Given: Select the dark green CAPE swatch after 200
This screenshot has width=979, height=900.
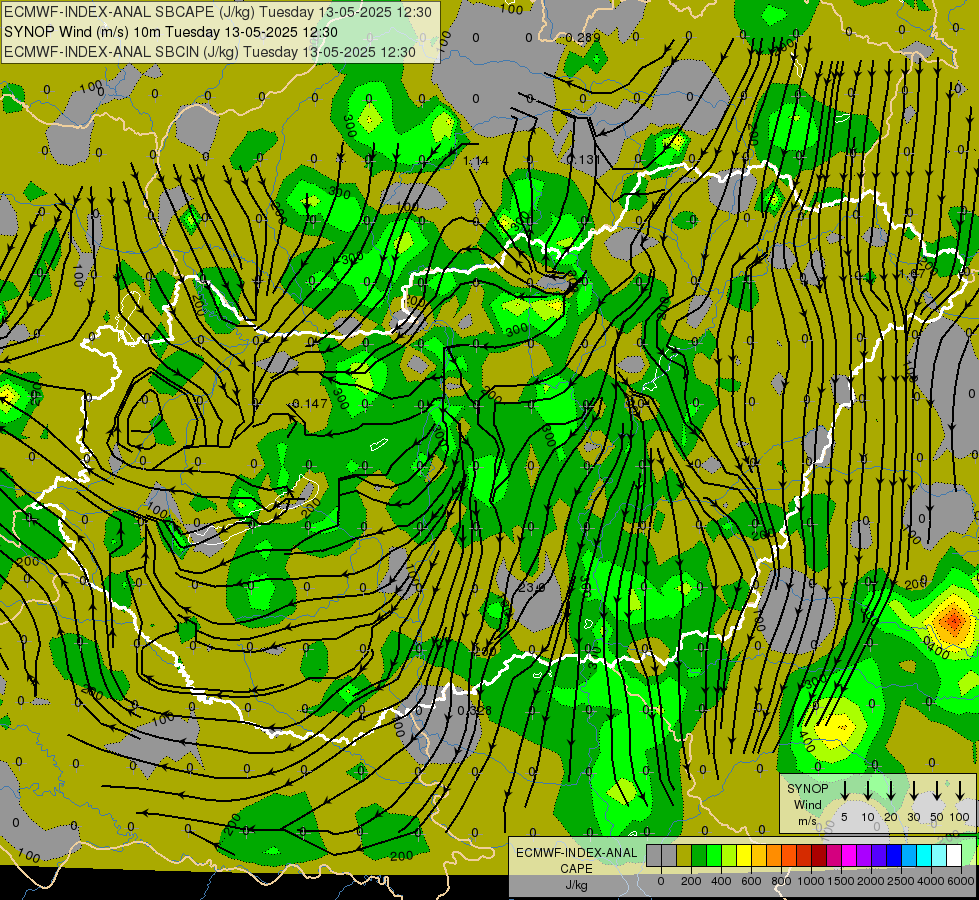Looking at the screenshot, I should (x=699, y=856).
